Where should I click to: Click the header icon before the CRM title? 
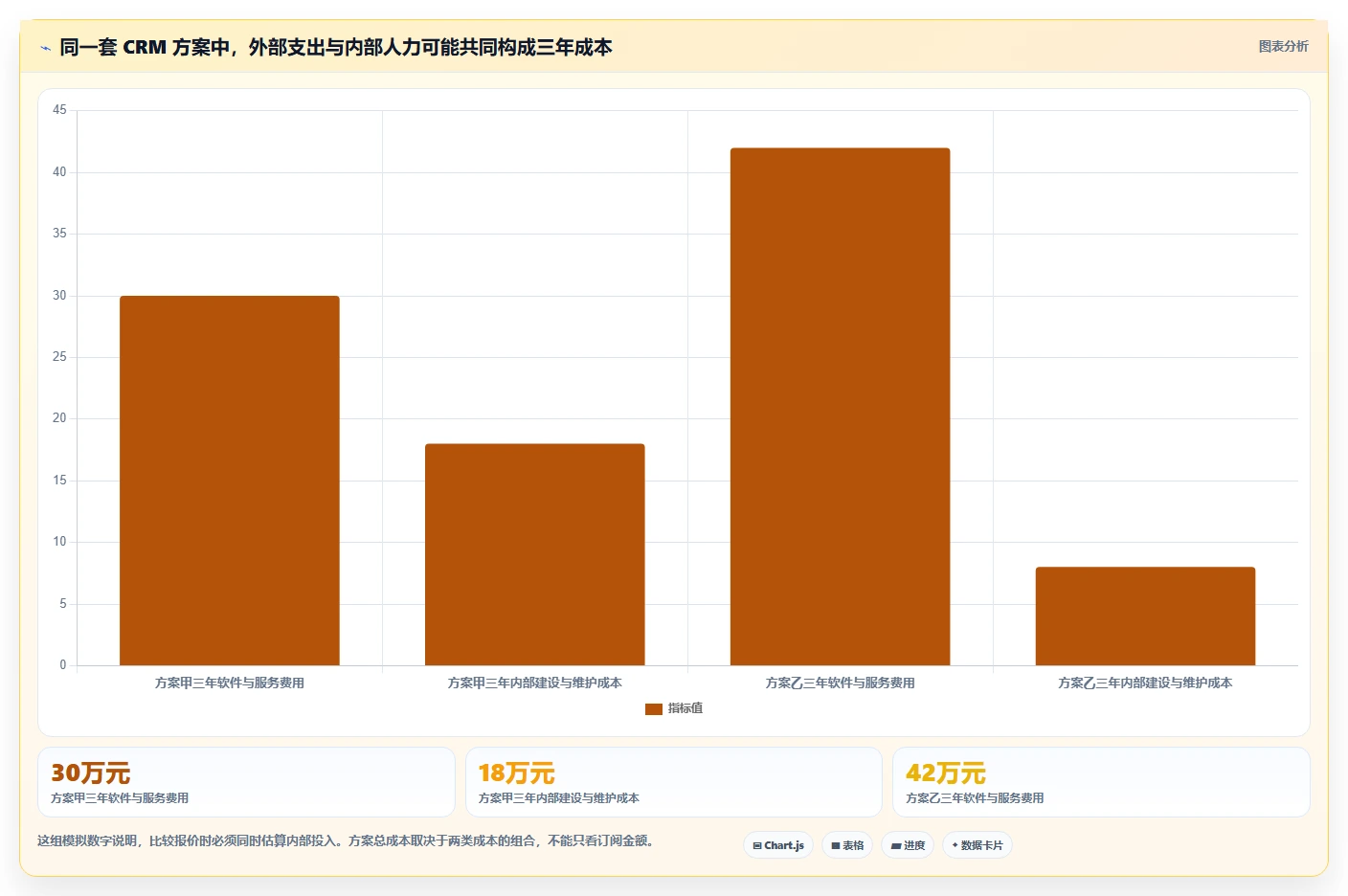45,47
